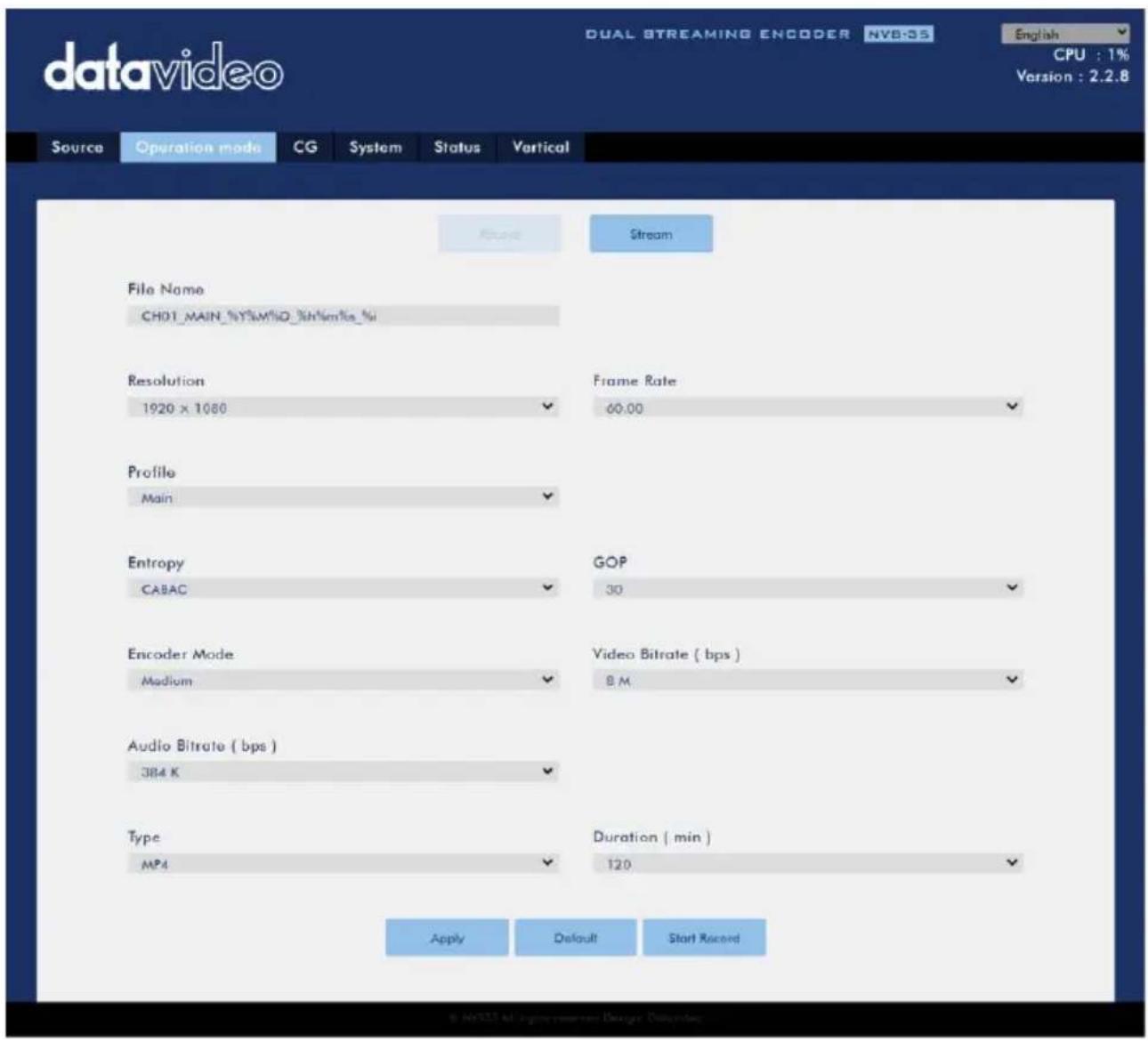The image size is (1148, 1042).
Task: Select the Operation mode tab
Action: pyautogui.click(x=198, y=148)
